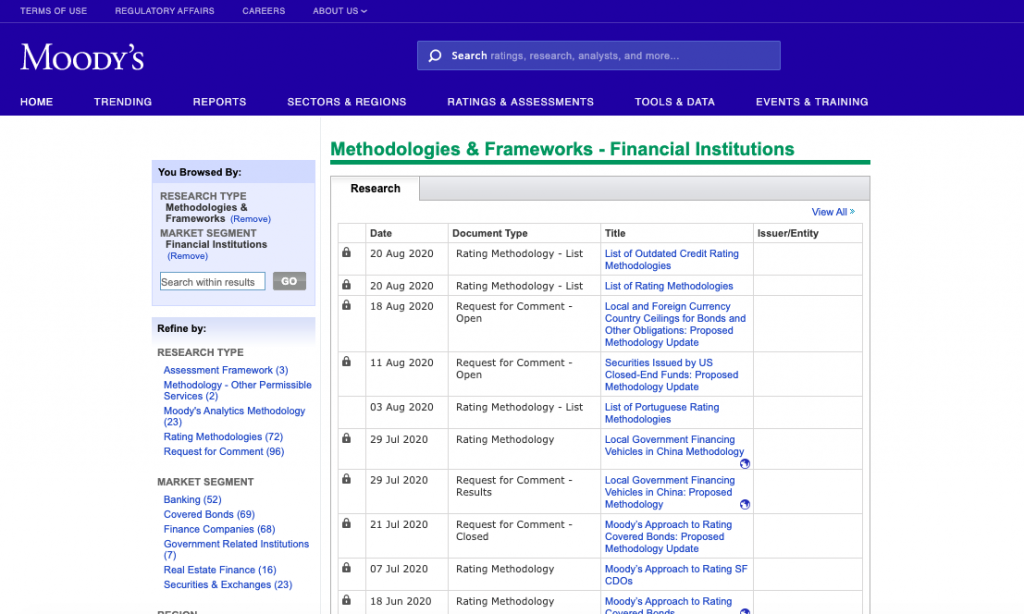
Task: Refine by Covered Bonds (69)
Action: [209, 515]
